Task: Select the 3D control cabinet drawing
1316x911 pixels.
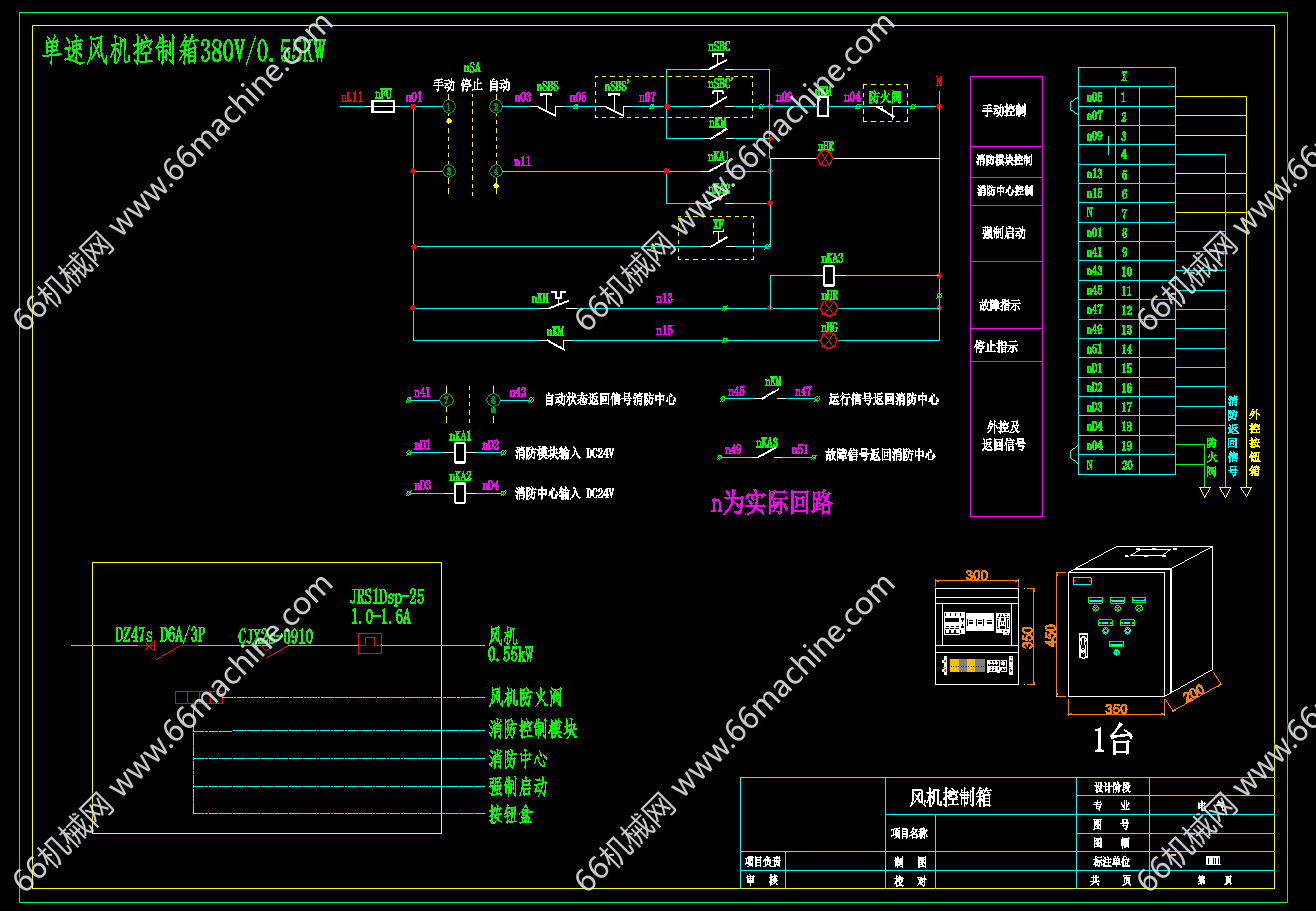Action: click(x=1138, y=630)
